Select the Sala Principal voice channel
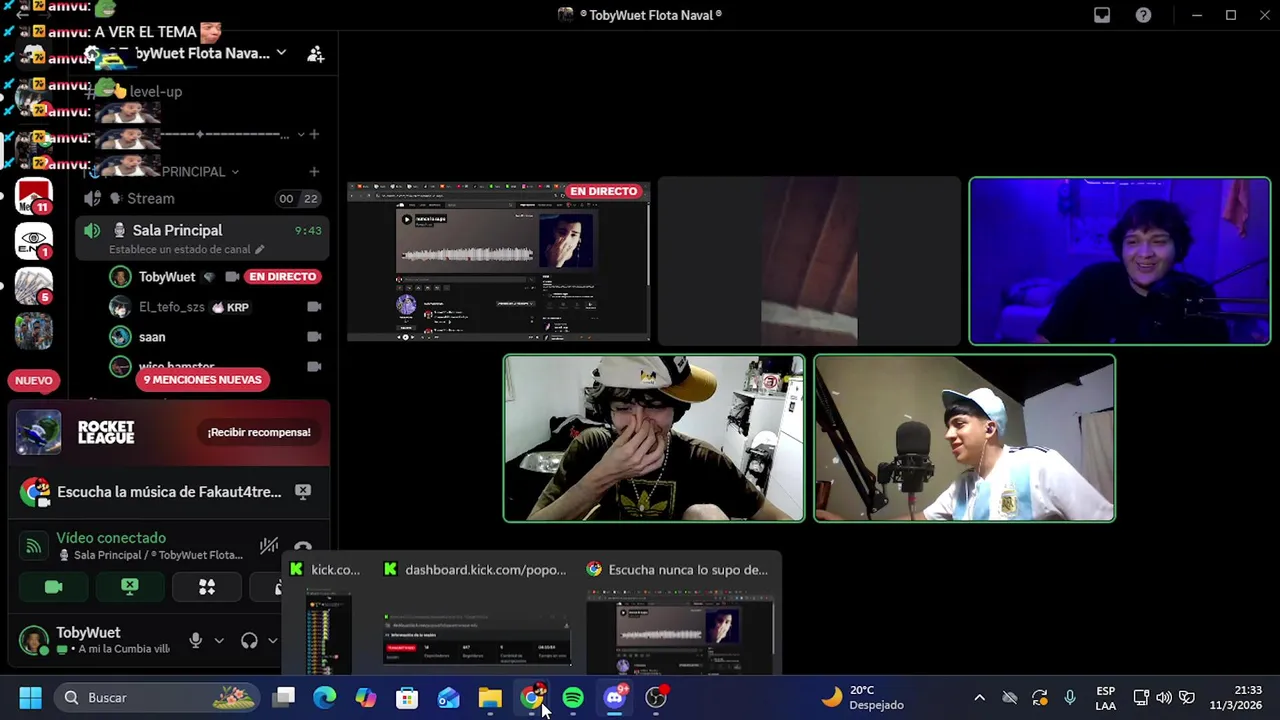 click(202, 238)
